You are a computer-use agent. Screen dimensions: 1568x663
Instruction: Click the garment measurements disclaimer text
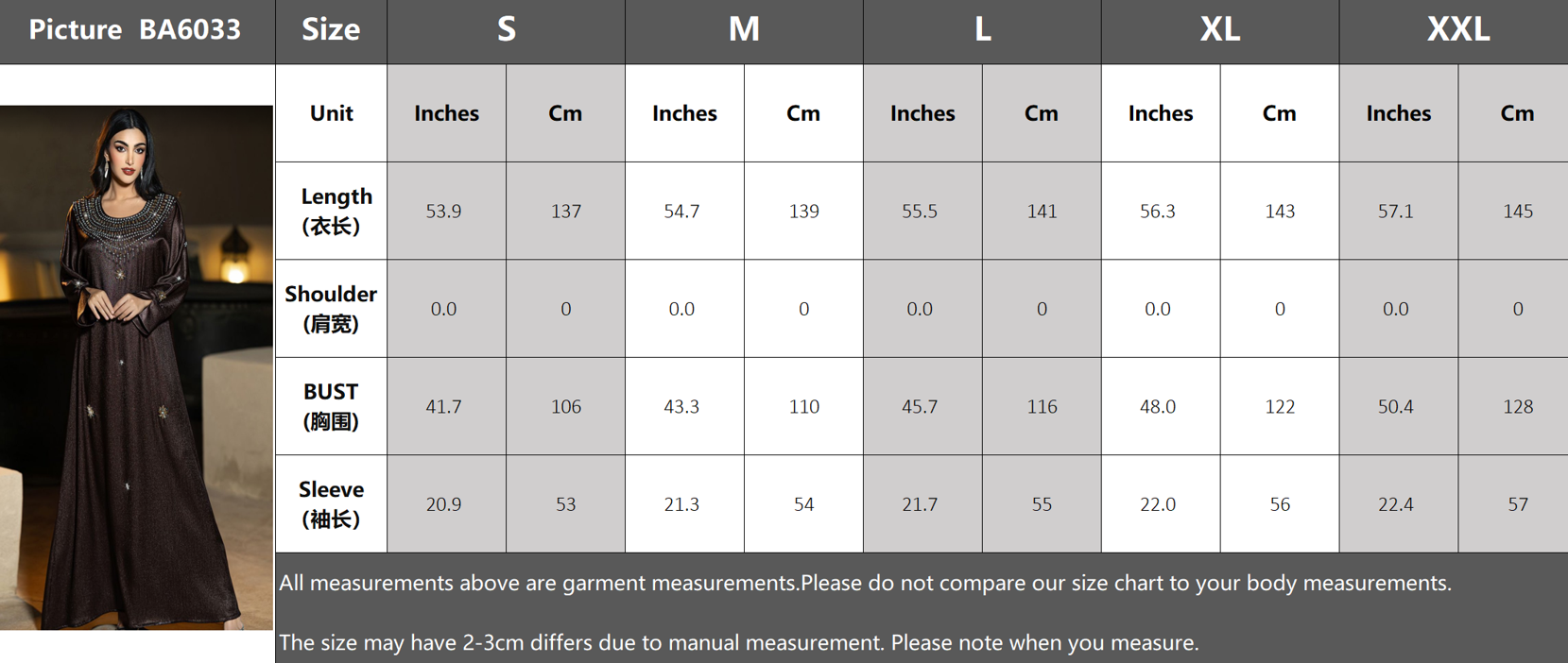(865, 583)
